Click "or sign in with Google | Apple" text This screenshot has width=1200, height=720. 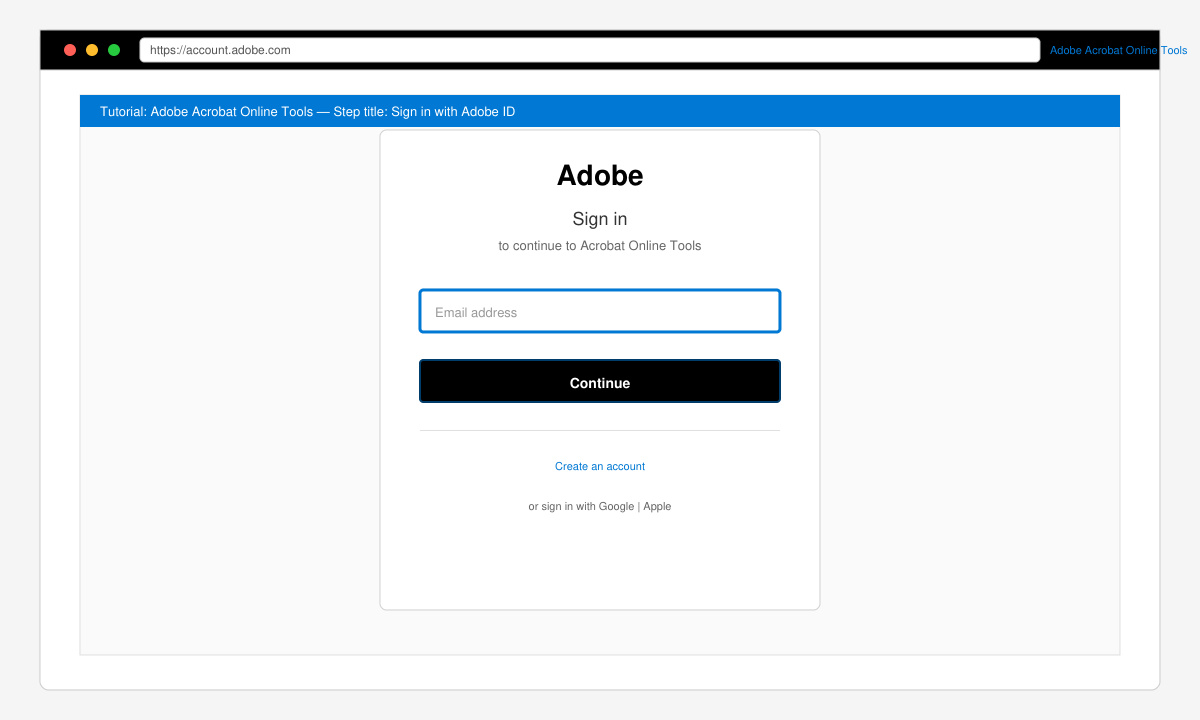(600, 506)
